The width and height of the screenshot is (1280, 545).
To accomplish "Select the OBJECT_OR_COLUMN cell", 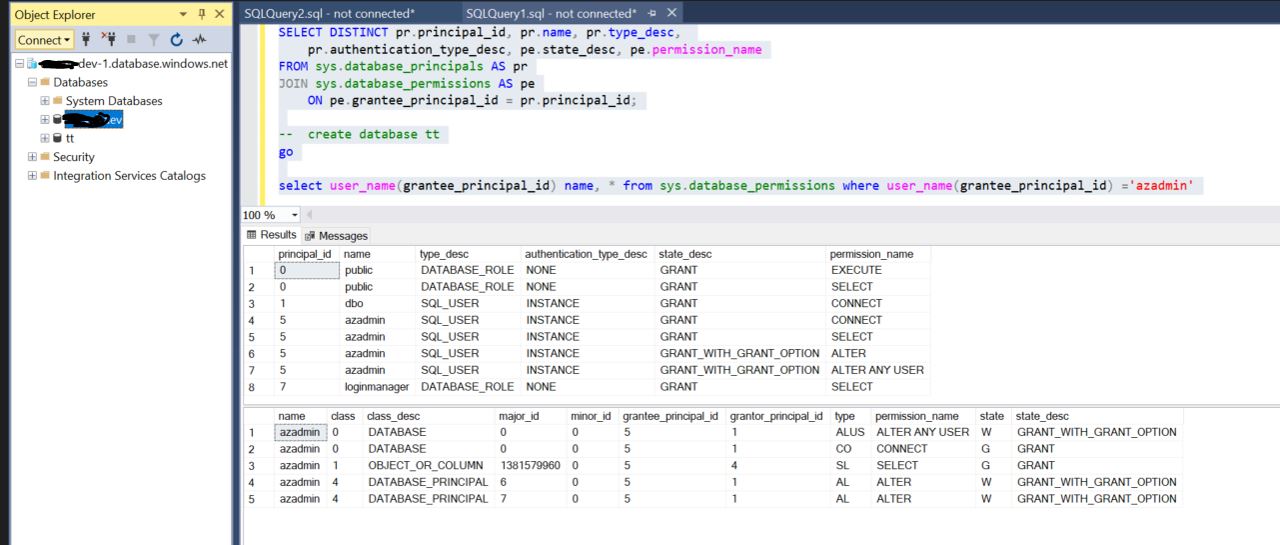I will (x=430, y=465).
